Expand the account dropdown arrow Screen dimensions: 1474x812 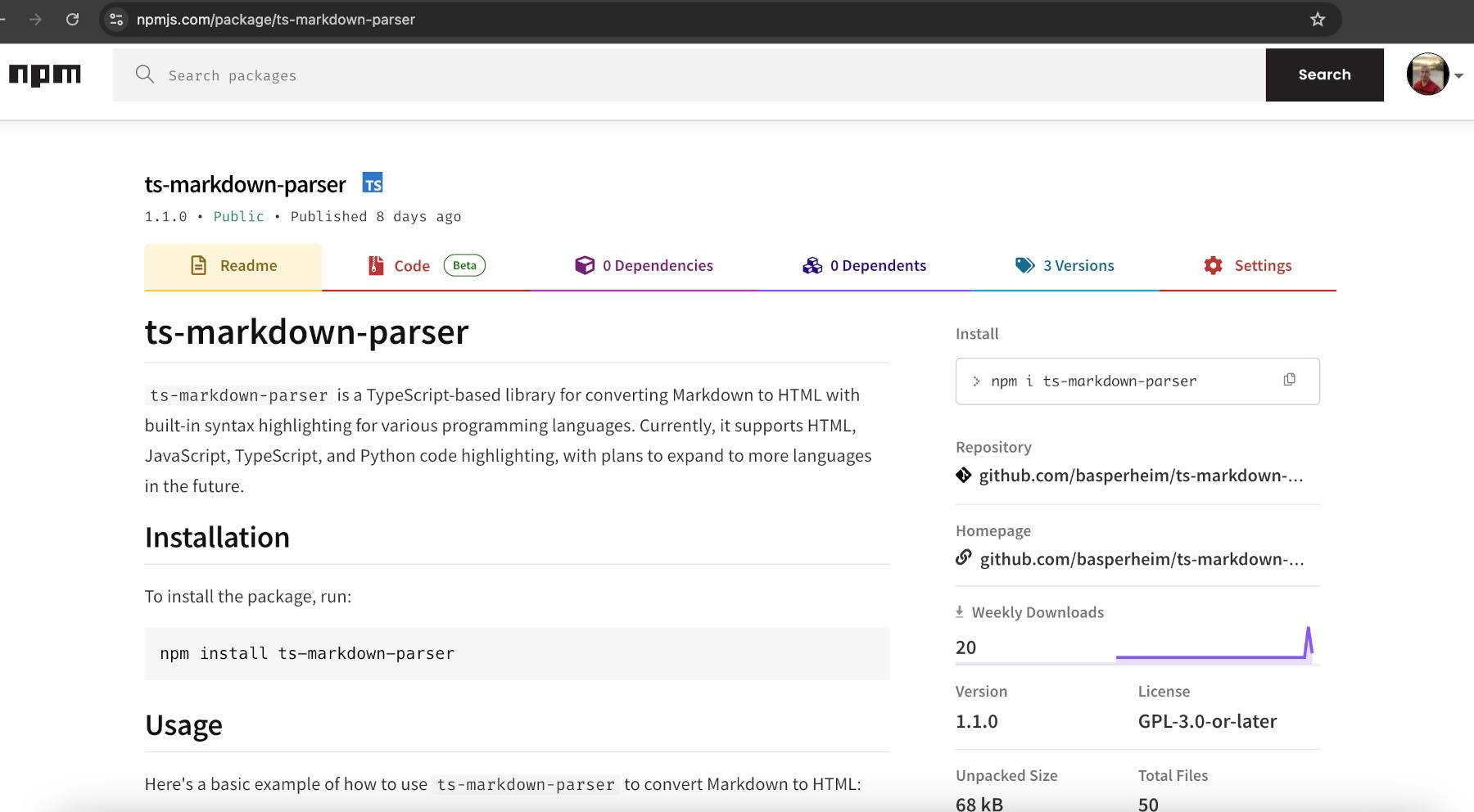click(x=1458, y=75)
